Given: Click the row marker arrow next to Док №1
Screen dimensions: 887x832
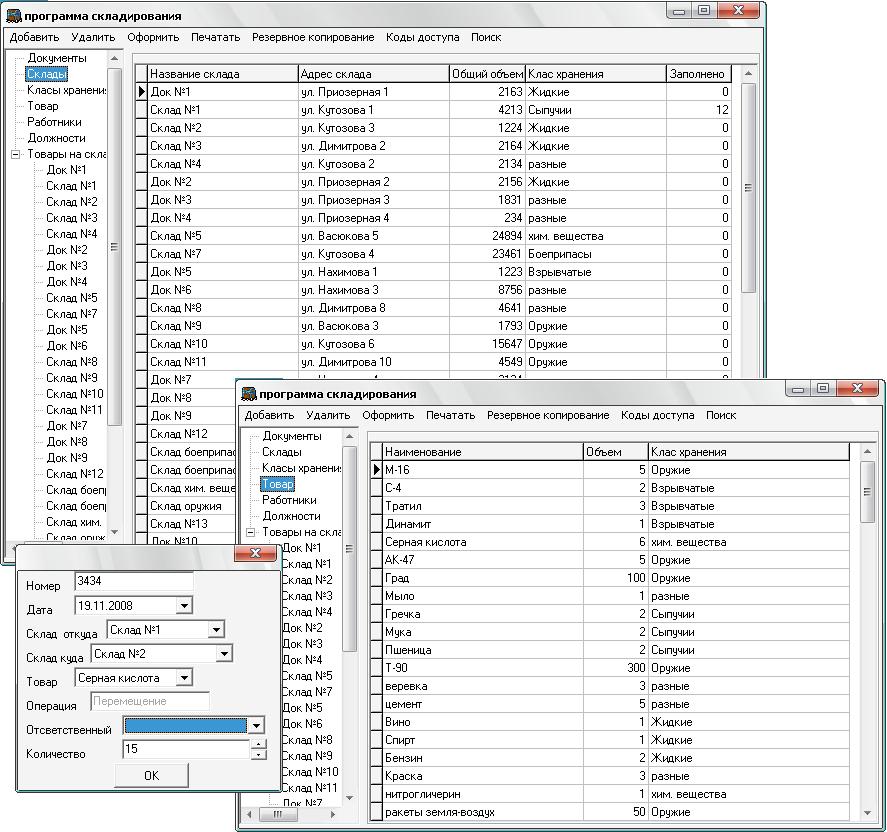Looking at the screenshot, I should pyautogui.click(x=141, y=92).
